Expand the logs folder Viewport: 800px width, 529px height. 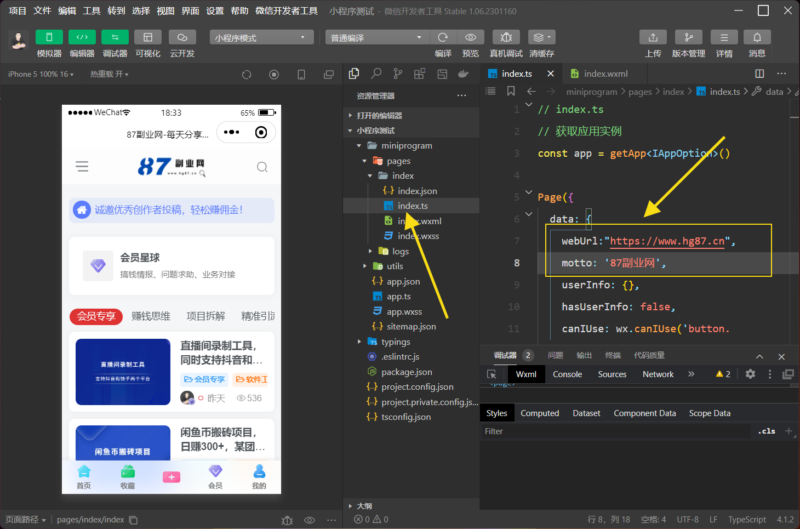click(x=370, y=251)
